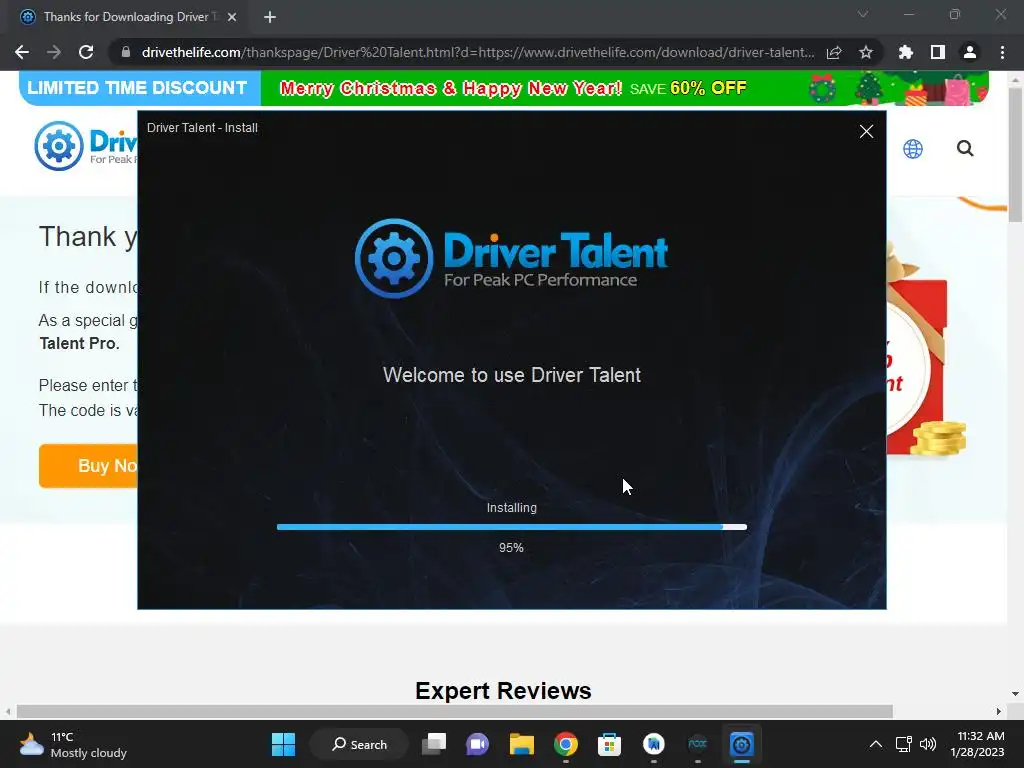This screenshot has height=768, width=1024.
Task: Open Task View on taskbar
Action: (434, 744)
